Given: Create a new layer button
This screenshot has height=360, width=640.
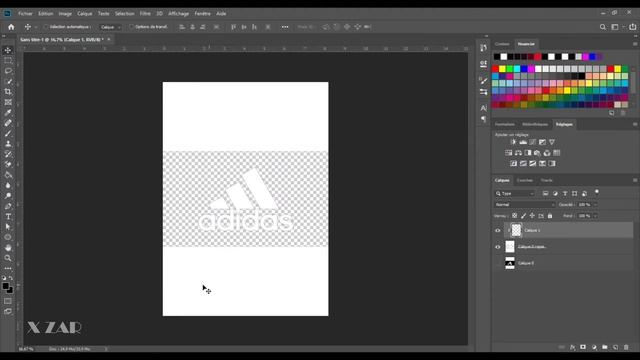Looking at the screenshot, I should click(616, 347).
